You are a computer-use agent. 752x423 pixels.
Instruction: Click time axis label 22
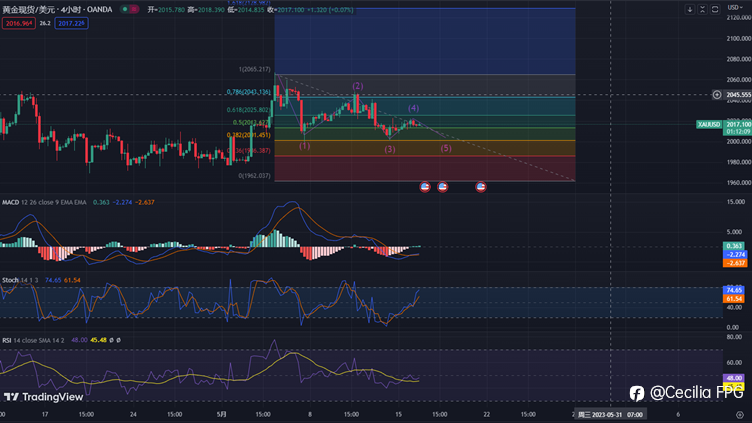tap(487, 414)
